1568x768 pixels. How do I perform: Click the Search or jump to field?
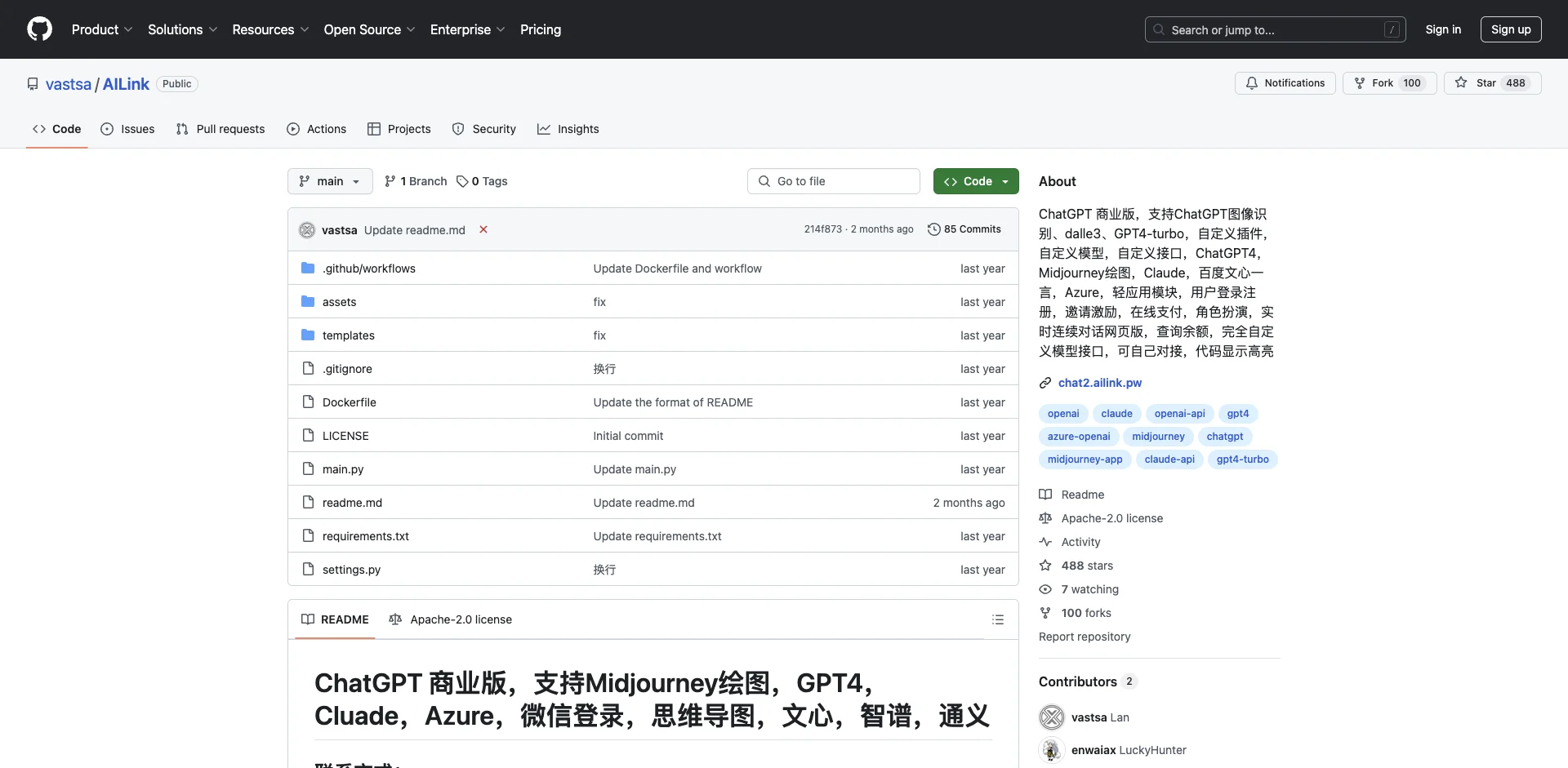[1276, 29]
